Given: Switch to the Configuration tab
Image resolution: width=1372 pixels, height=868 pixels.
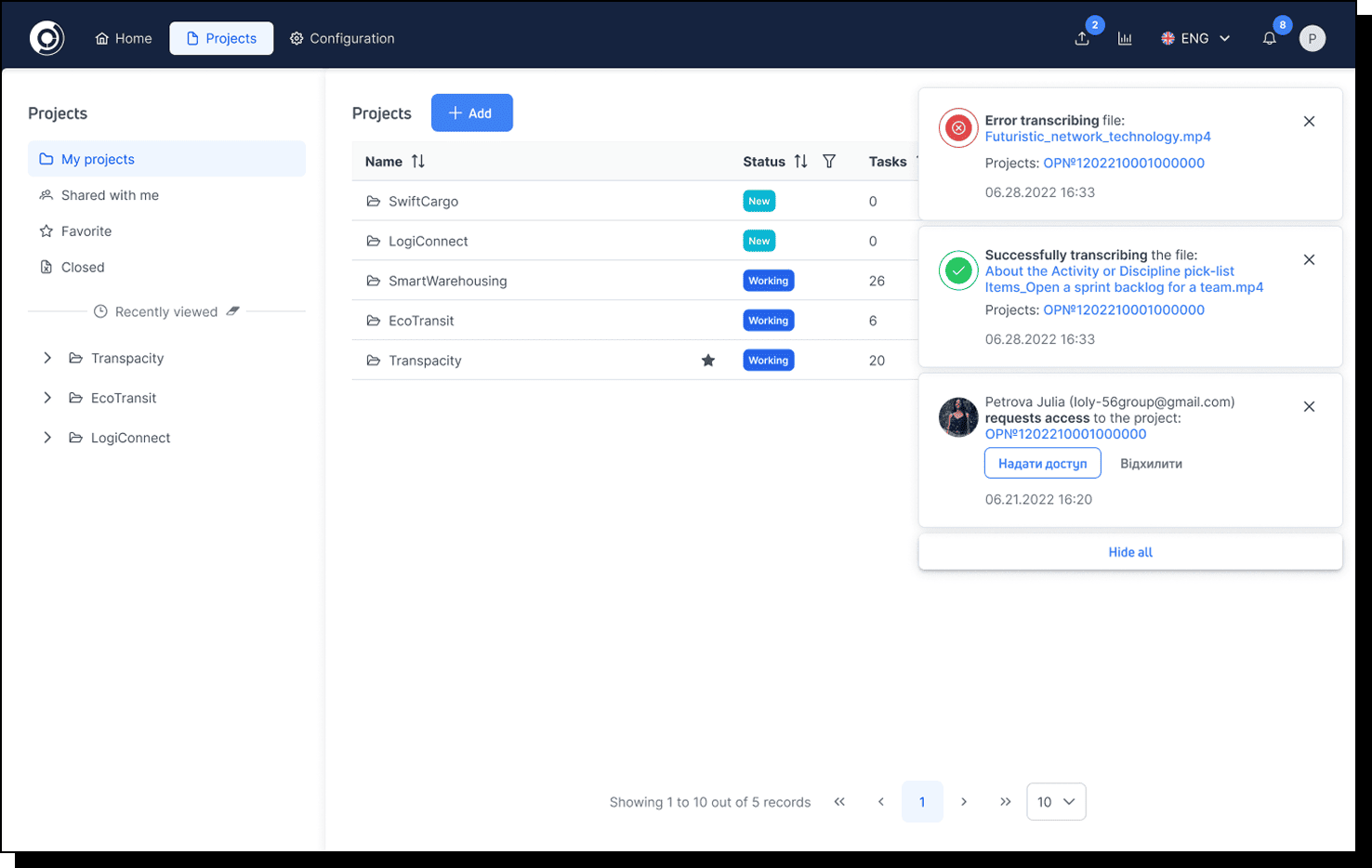Looking at the screenshot, I should pos(342,38).
